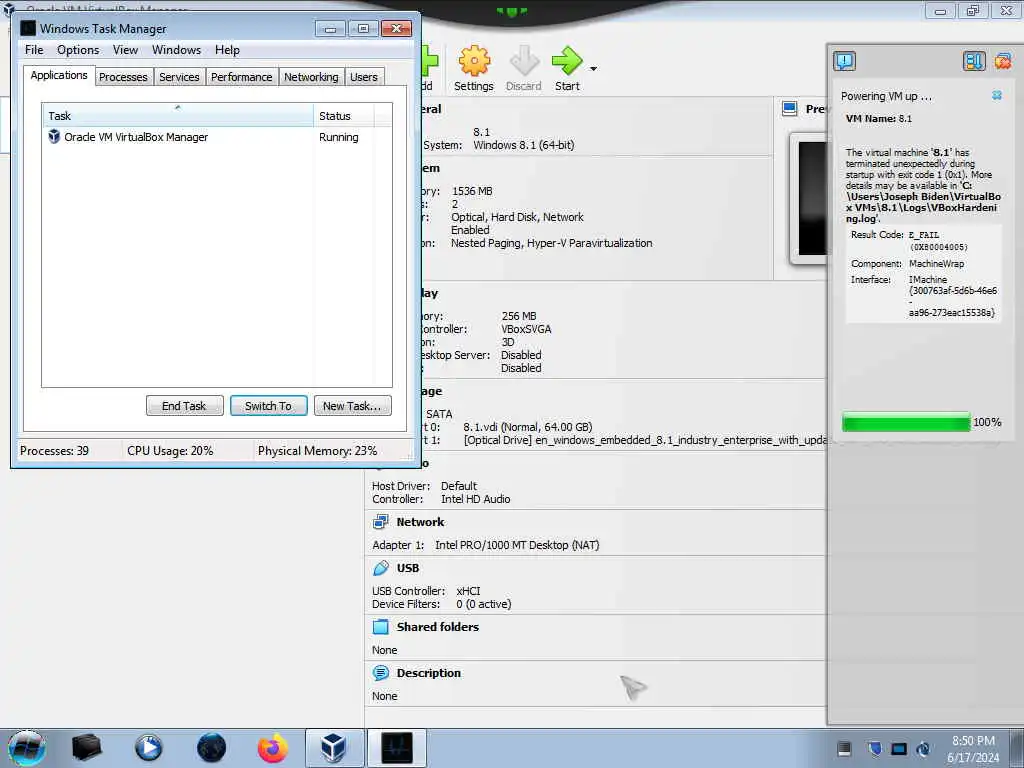
Task: Open the Windows menu in Task Manager
Action: pos(176,50)
